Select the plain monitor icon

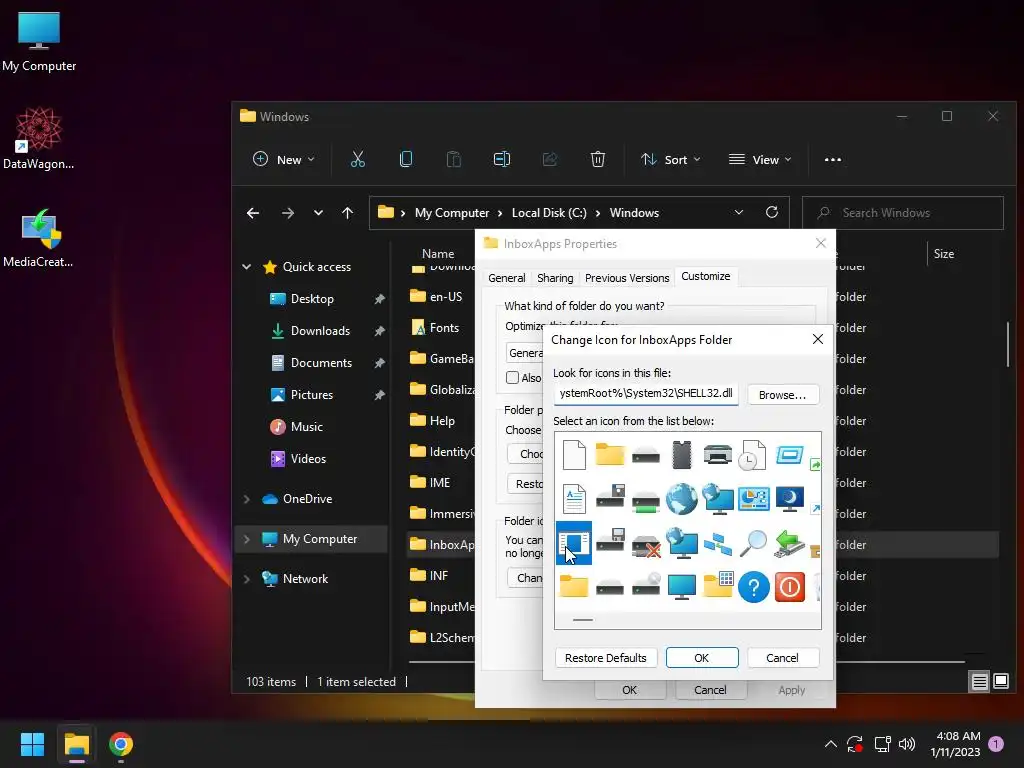click(682, 586)
